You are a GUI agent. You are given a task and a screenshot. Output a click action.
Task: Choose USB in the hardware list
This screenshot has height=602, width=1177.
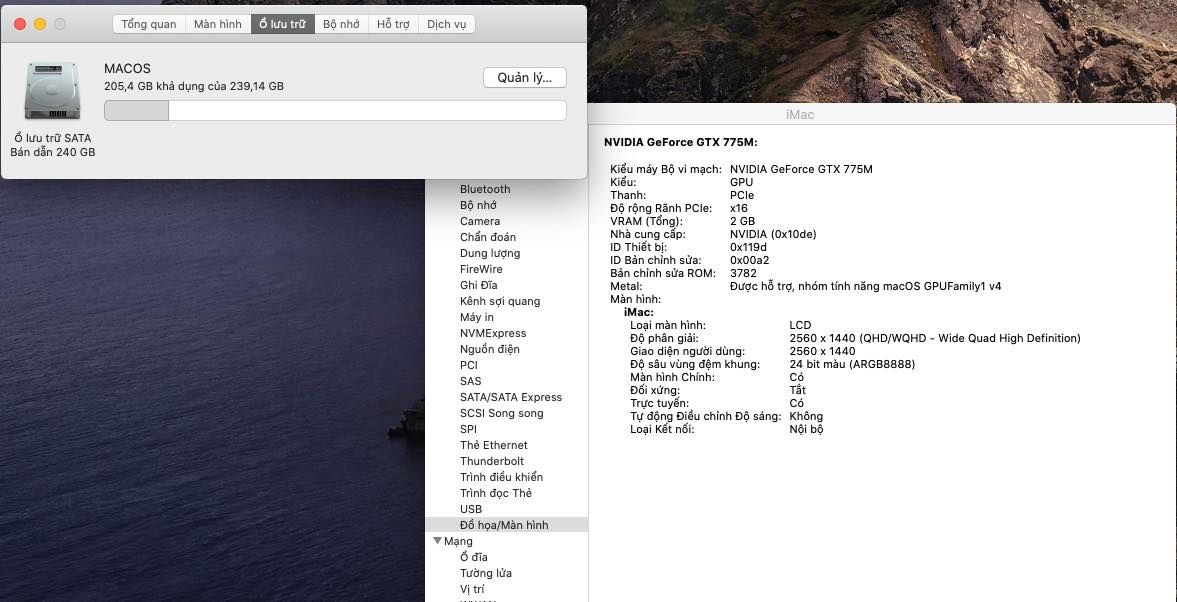tap(471, 509)
